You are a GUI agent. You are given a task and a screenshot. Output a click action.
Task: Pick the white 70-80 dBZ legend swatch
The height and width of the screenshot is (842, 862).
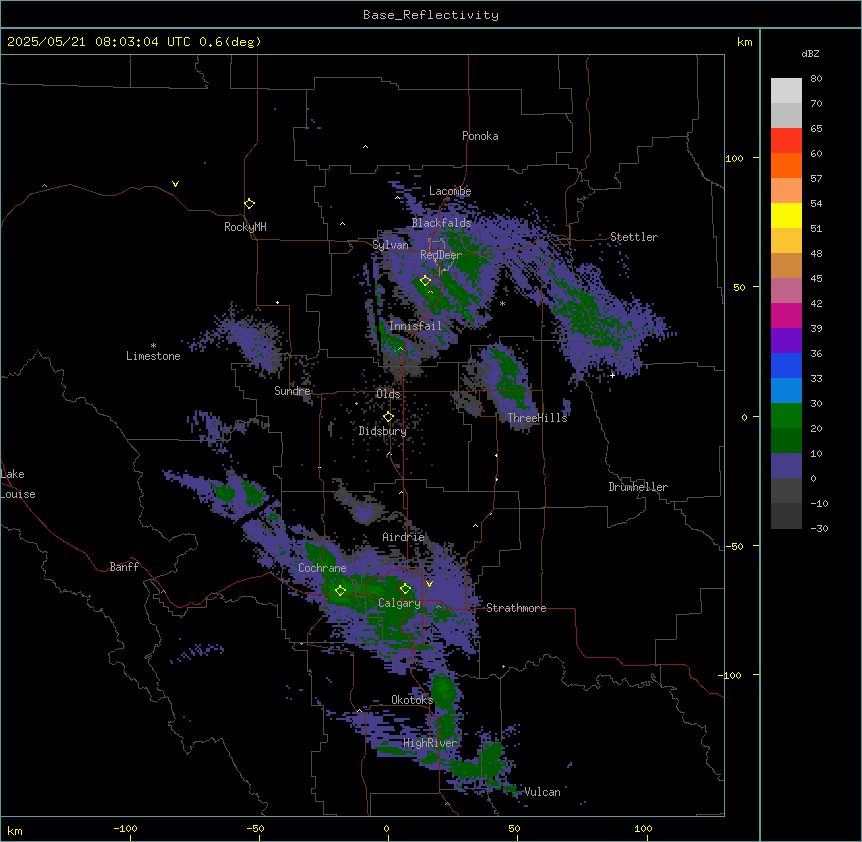point(786,91)
